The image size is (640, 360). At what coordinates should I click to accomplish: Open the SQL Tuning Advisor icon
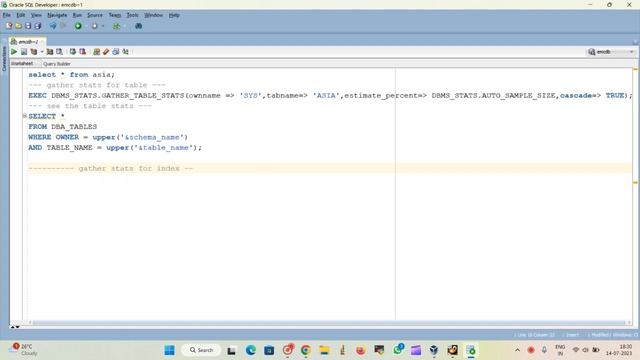click(60, 52)
